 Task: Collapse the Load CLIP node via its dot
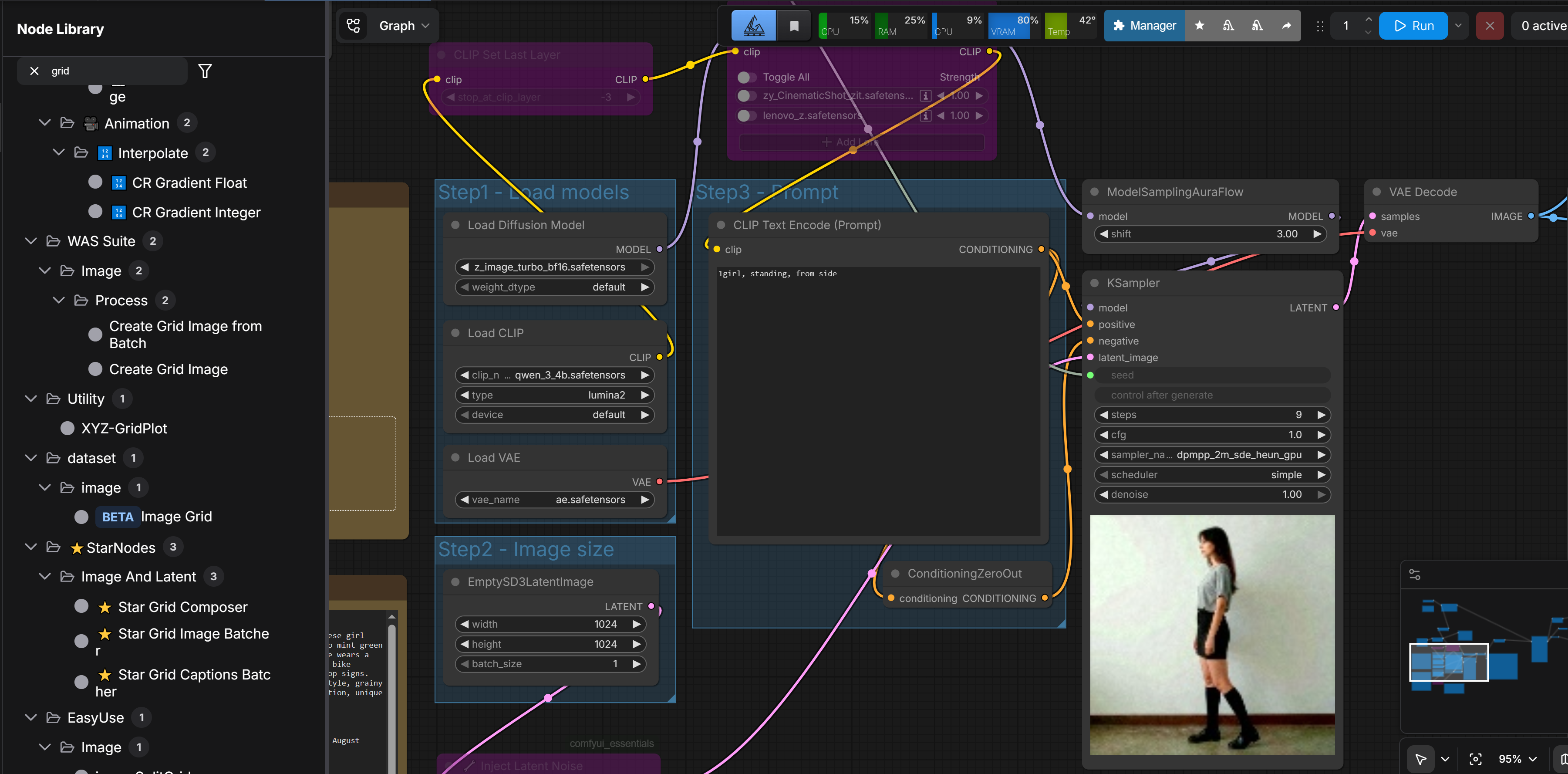(x=455, y=333)
